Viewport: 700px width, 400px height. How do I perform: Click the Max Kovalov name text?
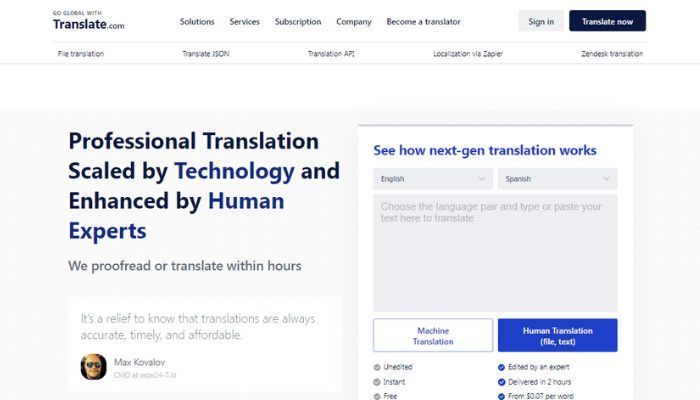click(x=139, y=362)
